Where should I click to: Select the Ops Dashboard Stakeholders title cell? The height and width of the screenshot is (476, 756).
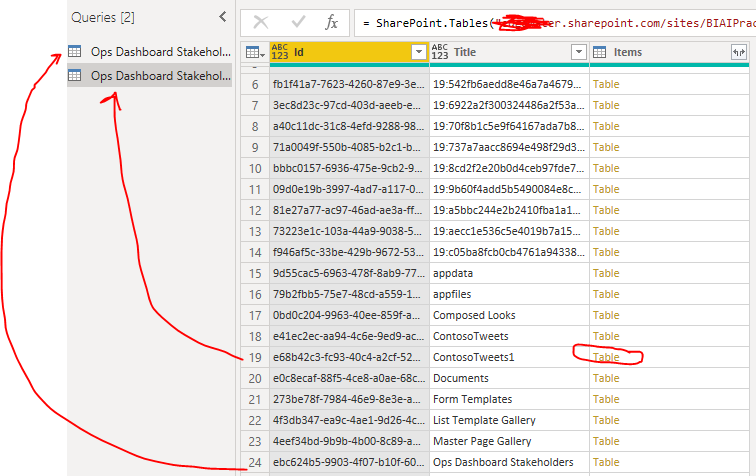click(509, 462)
